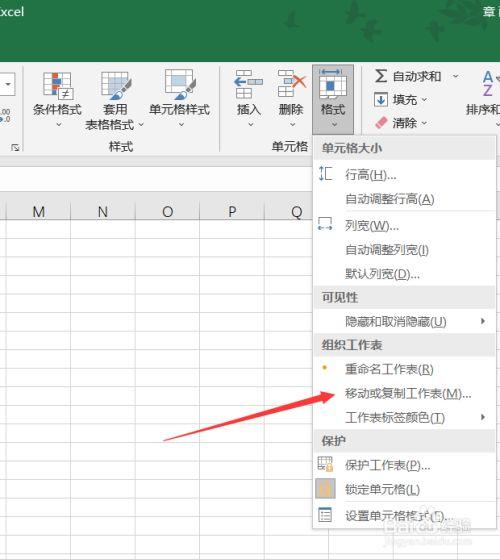Expand the 套用表格格式 dropdown arrow
500x559 pixels.
tap(141, 124)
